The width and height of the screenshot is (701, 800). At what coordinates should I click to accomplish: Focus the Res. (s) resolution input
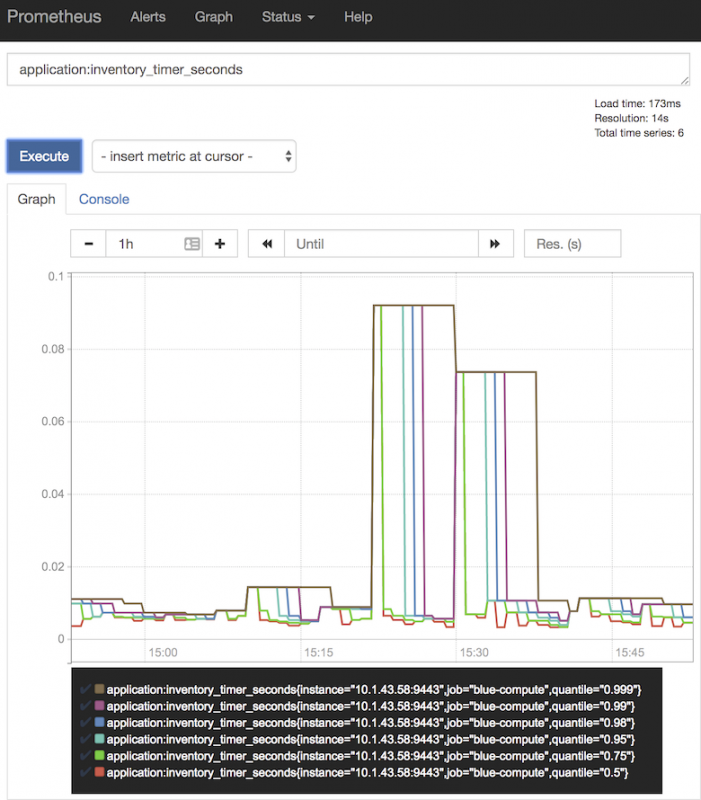coord(572,243)
